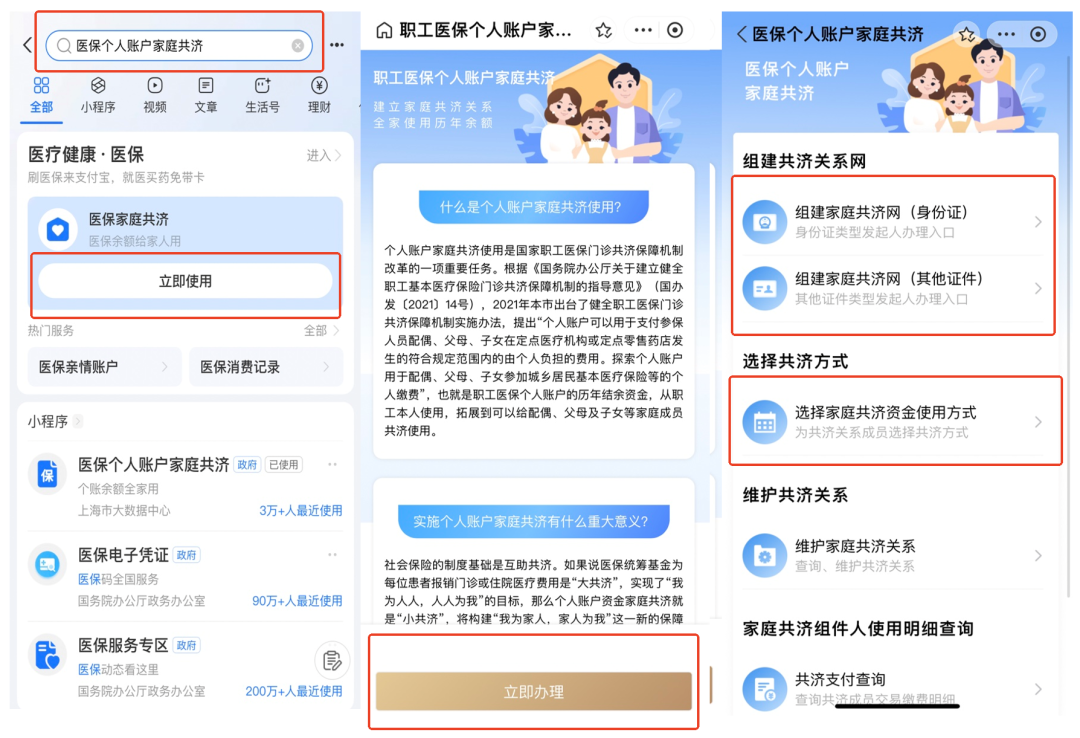
Task: Favorite right panel page with star icon
Action: [x=966, y=34]
